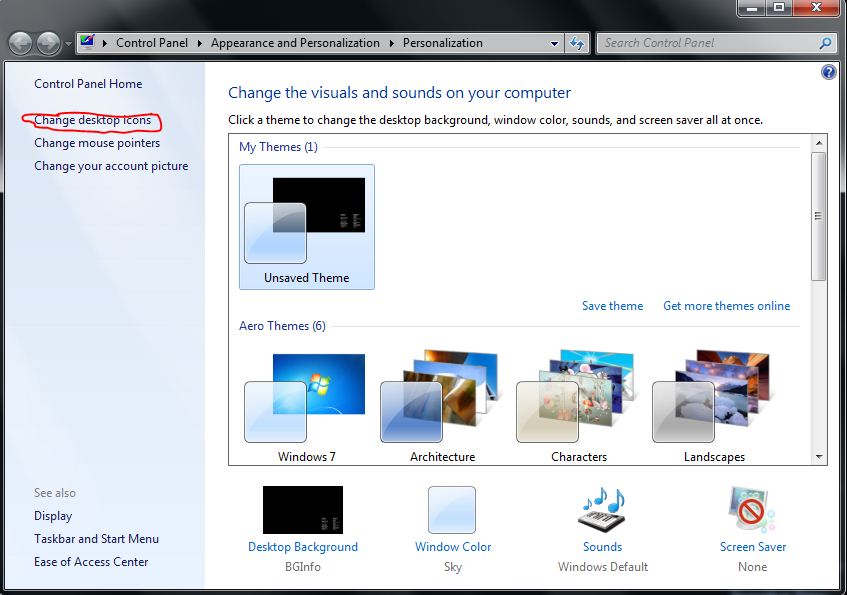
Task: Open the Help question mark icon
Action: tap(829, 72)
